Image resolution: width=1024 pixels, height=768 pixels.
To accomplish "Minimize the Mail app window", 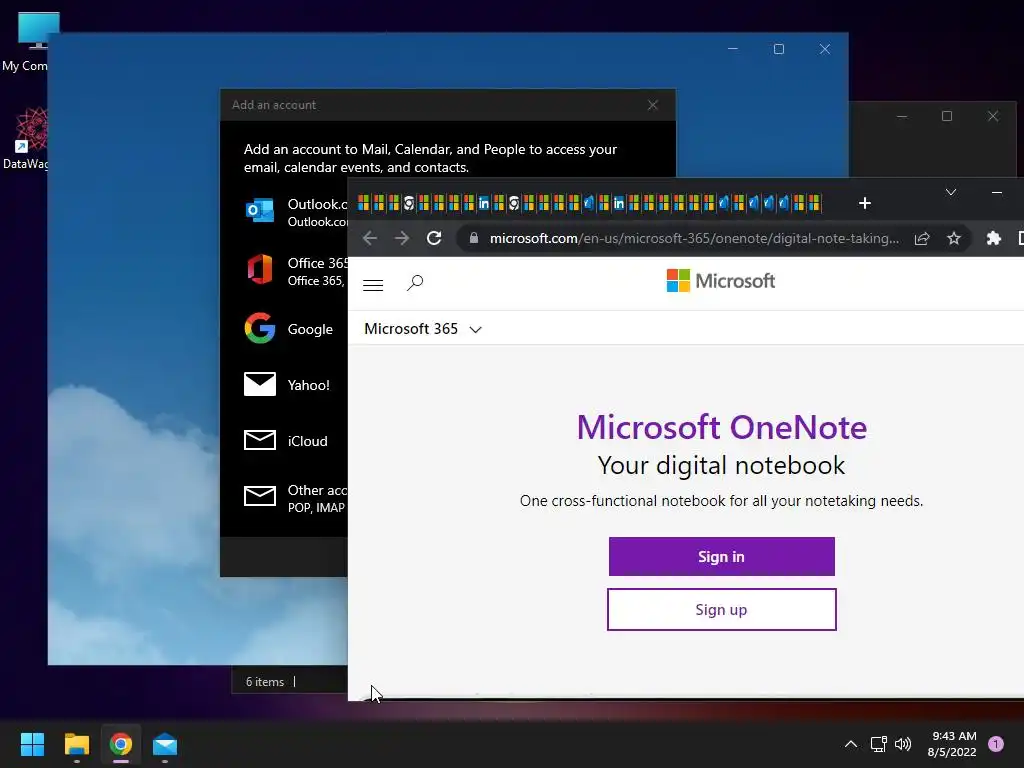I will [x=733, y=49].
